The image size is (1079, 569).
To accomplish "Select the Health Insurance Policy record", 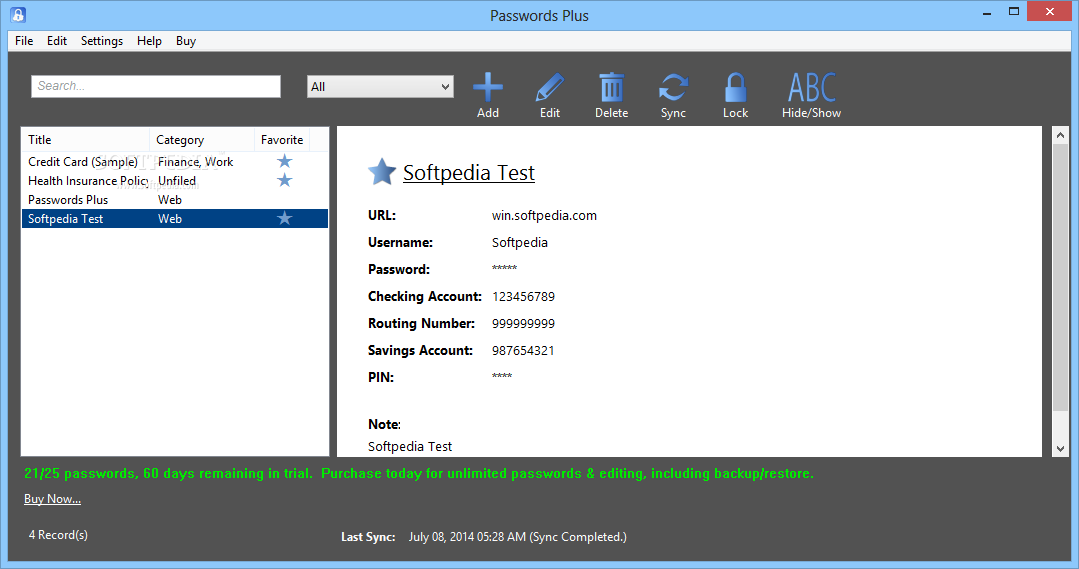I will [x=175, y=180].
